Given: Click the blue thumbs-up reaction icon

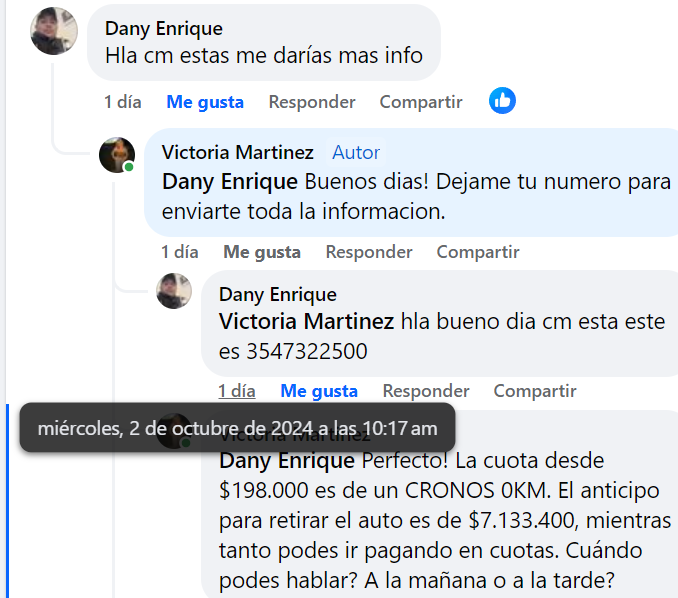Looking at the screenshot, I should (502, 101).
